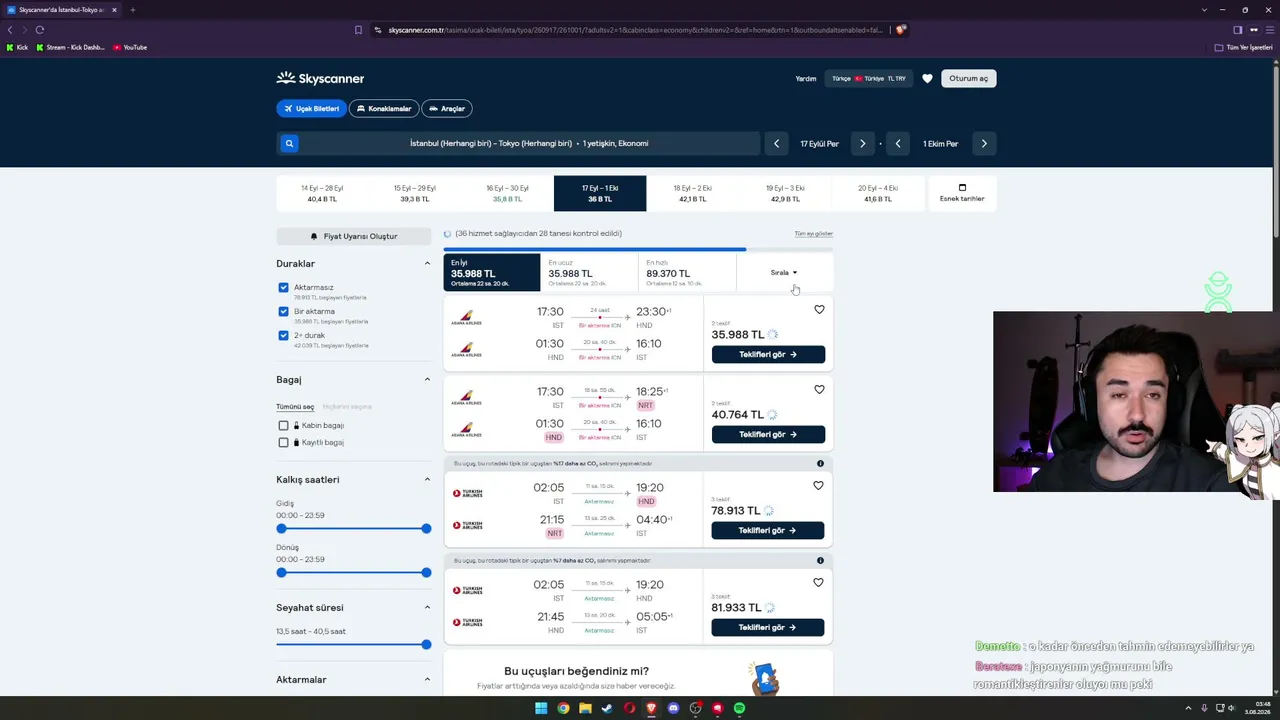1280x720 pixels.
Task: Choose the 14 Eyl – 28 Eyl date option
Action: coord(322,194)
